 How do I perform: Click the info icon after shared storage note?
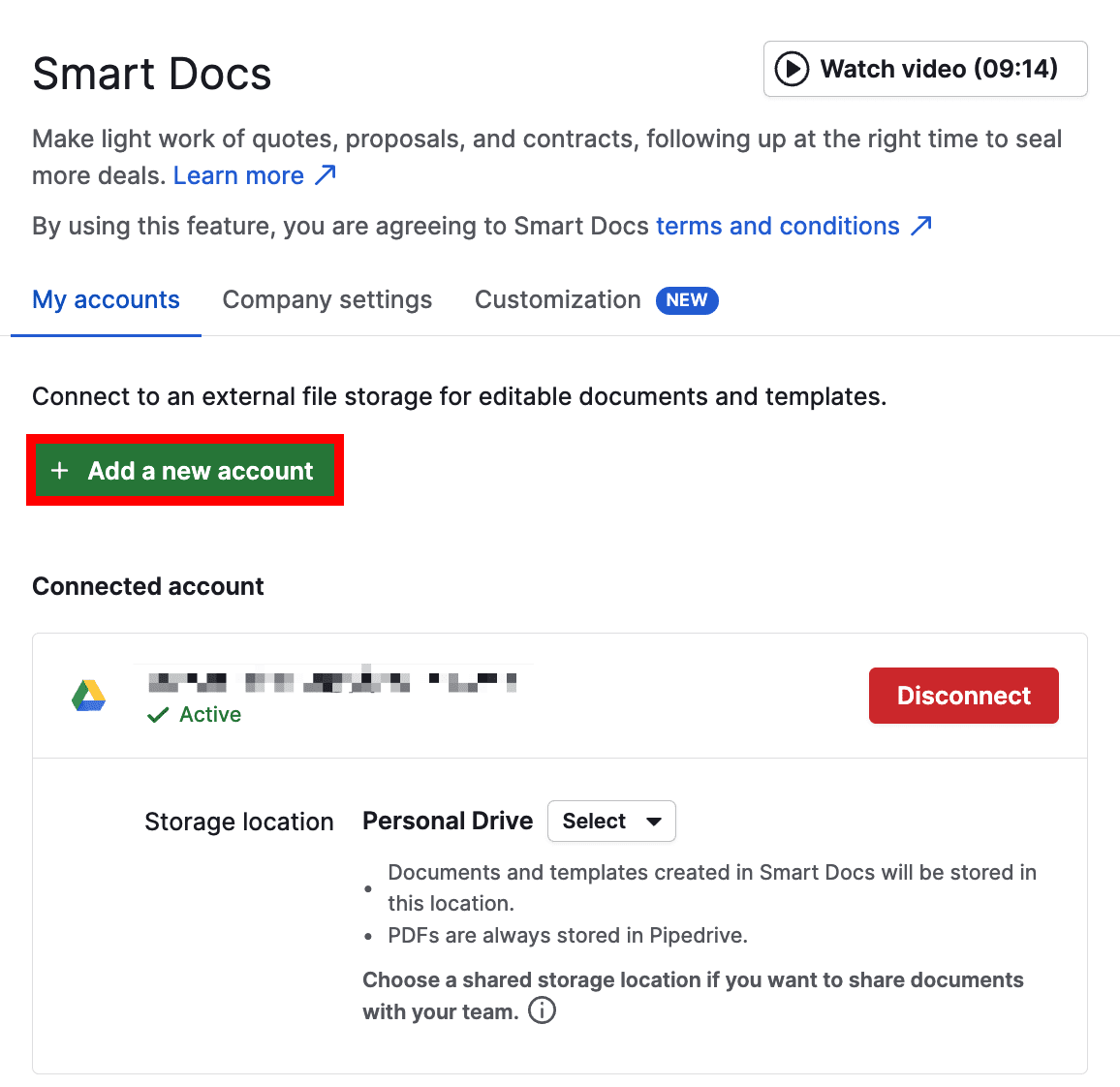point(543,1010)
